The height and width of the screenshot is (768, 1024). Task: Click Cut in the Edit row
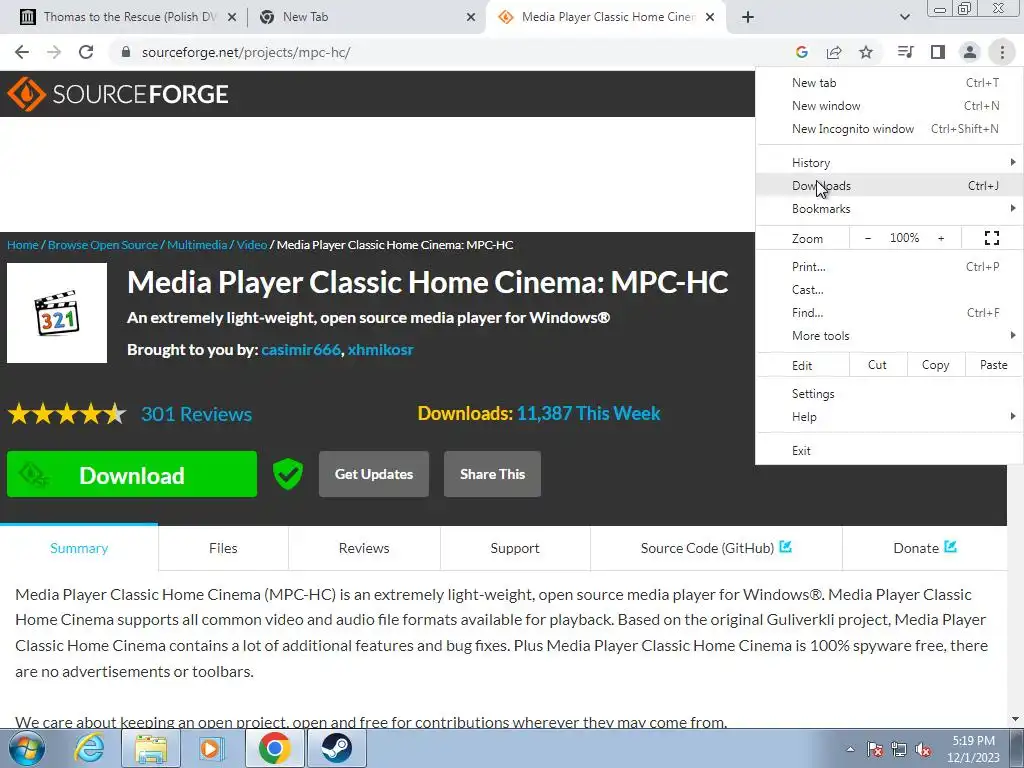click(878, 365)
